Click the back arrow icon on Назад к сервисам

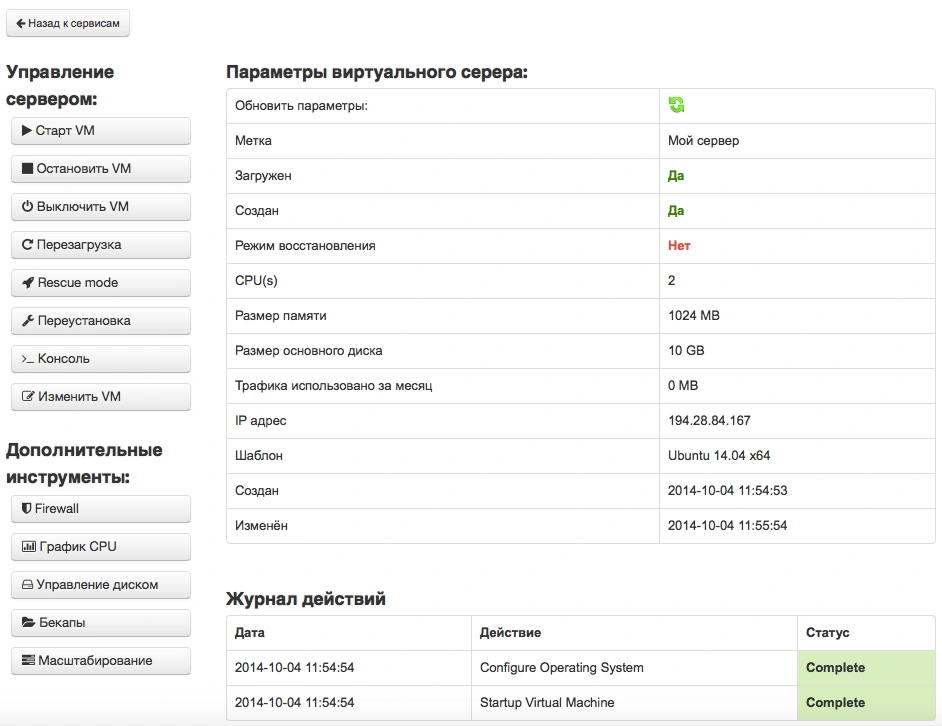tap(21, 23)
